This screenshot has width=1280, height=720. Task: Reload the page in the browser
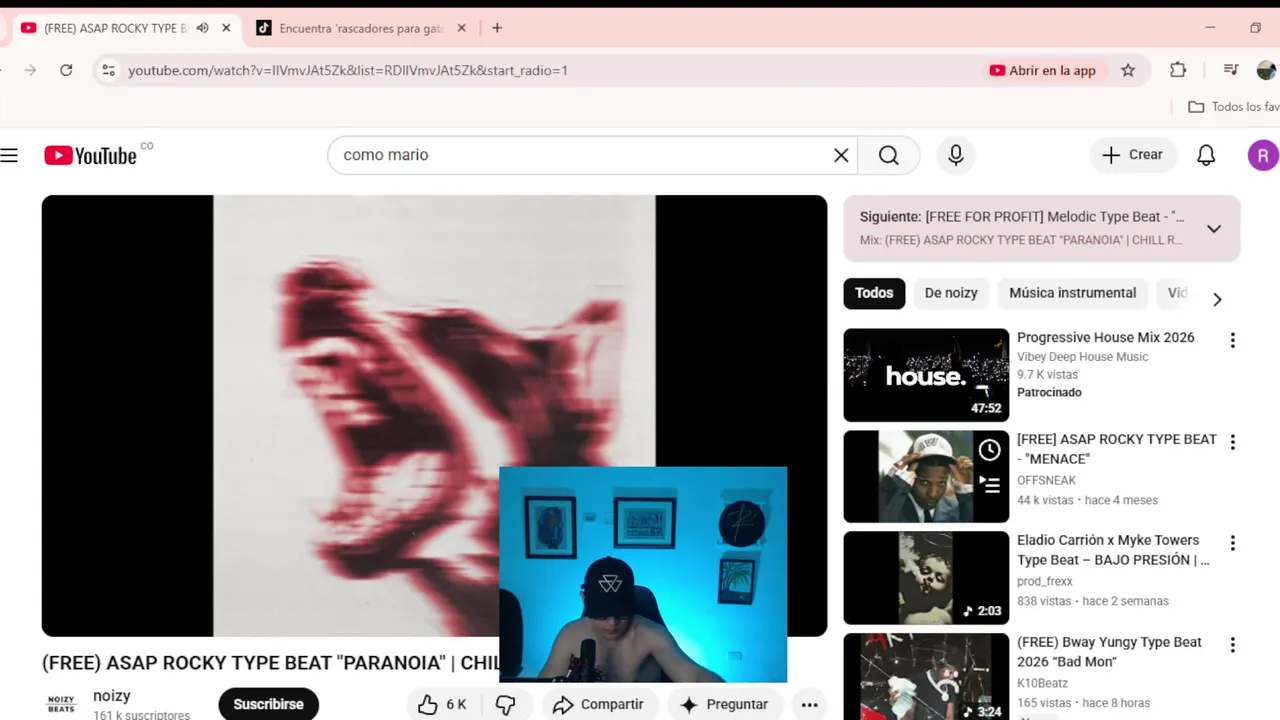coord(66,70)
